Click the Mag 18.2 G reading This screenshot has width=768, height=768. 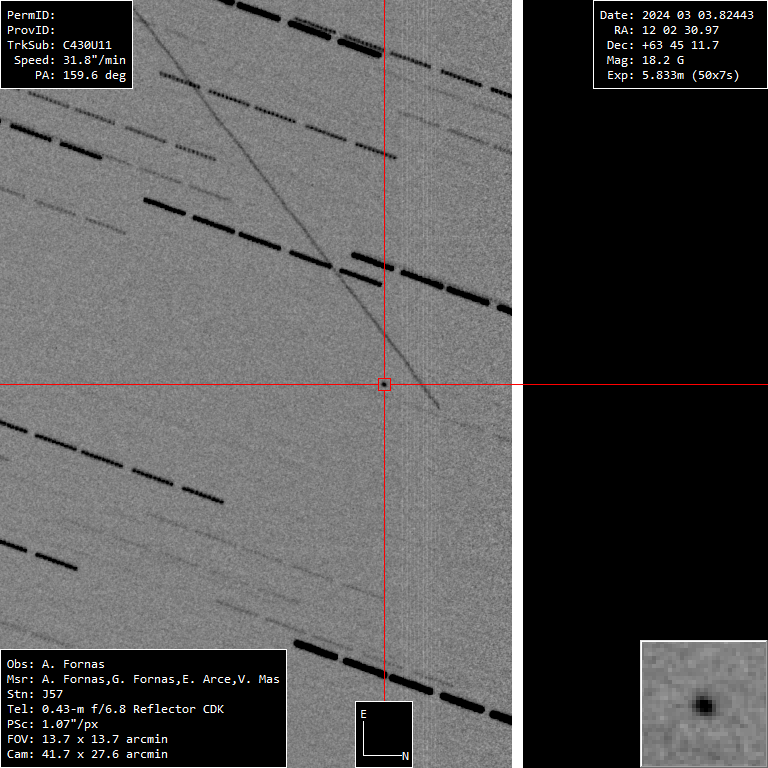645,60
